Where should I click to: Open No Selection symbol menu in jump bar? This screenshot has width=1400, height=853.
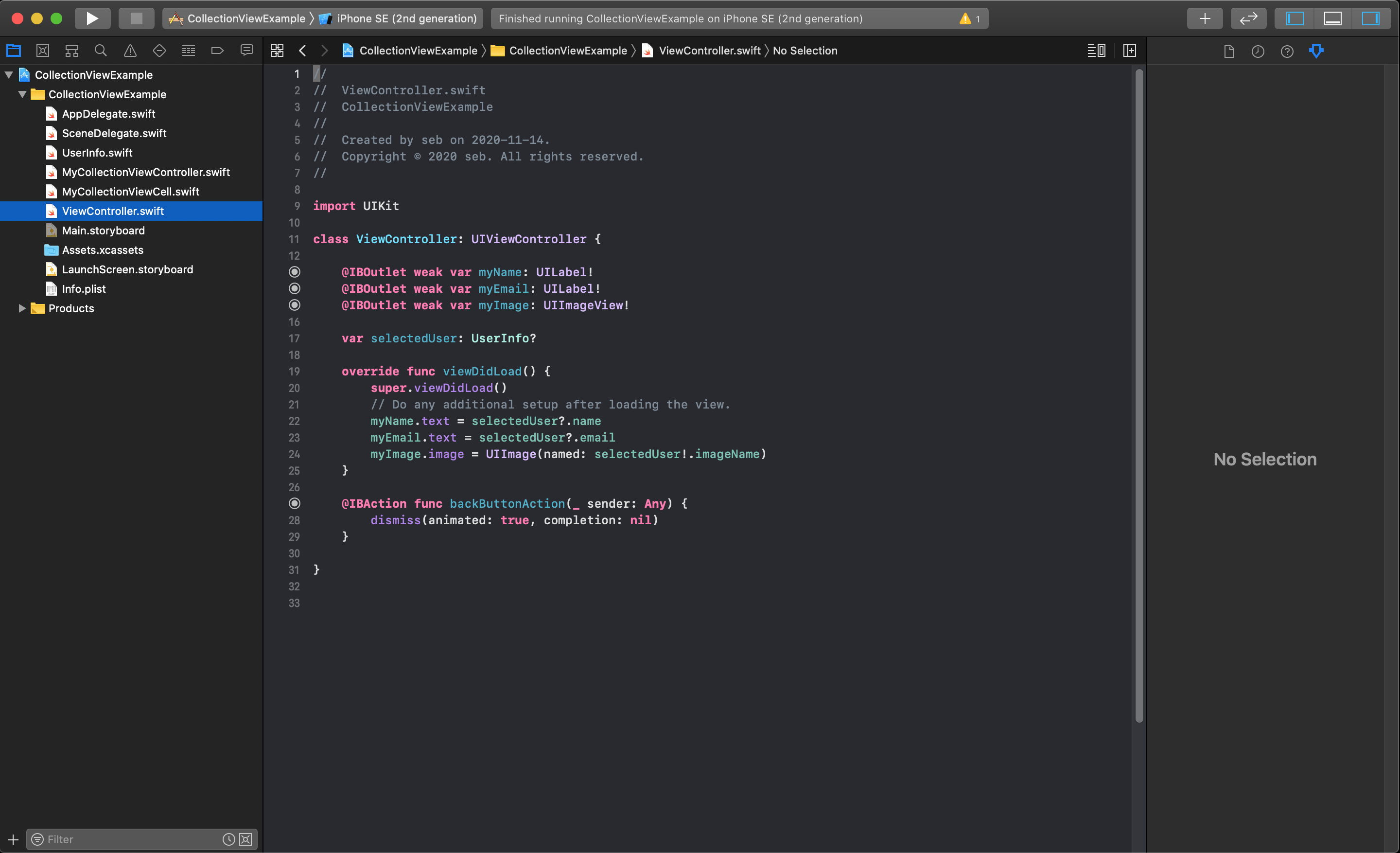click(805, 51)
